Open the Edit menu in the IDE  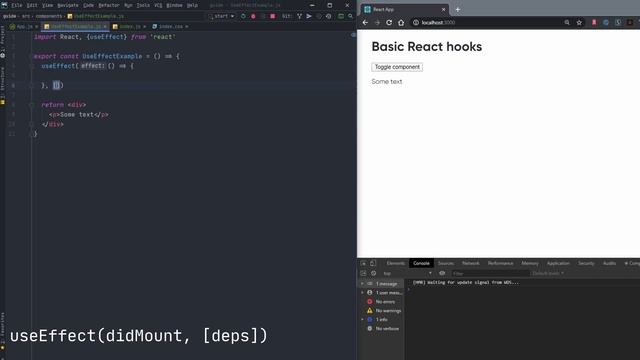32,5
